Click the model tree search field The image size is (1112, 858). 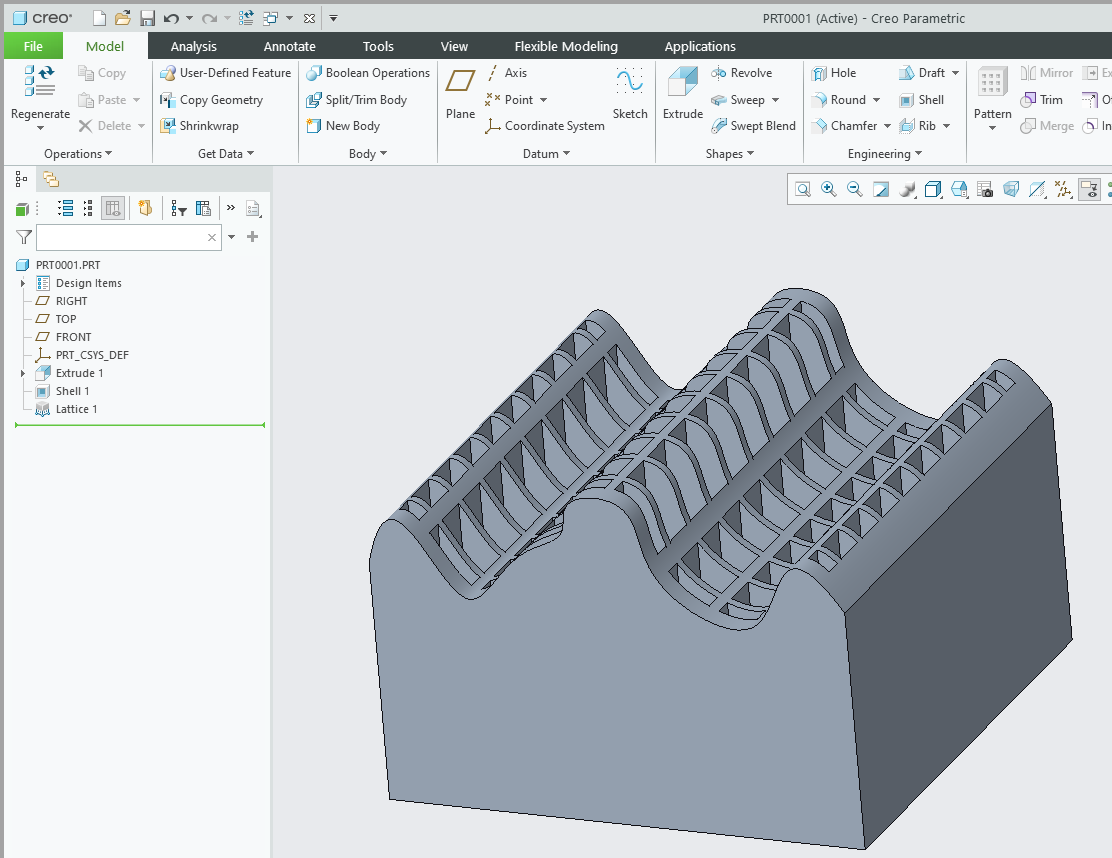pos(122,237)
